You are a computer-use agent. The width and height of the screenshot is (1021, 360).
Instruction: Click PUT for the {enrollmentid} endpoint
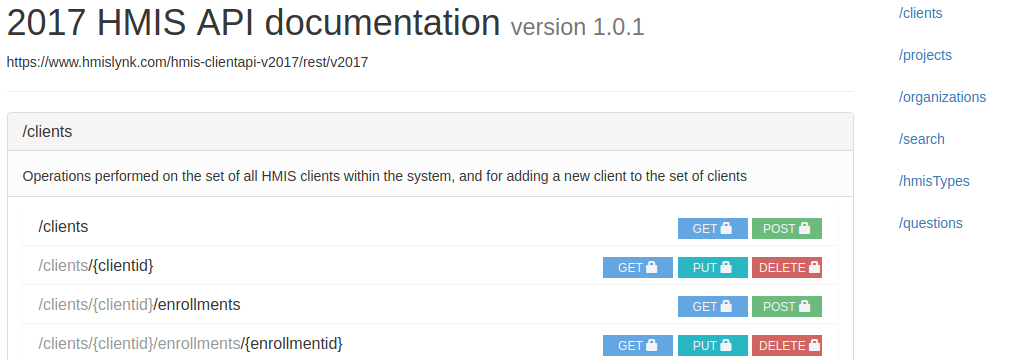coord(712,346)
